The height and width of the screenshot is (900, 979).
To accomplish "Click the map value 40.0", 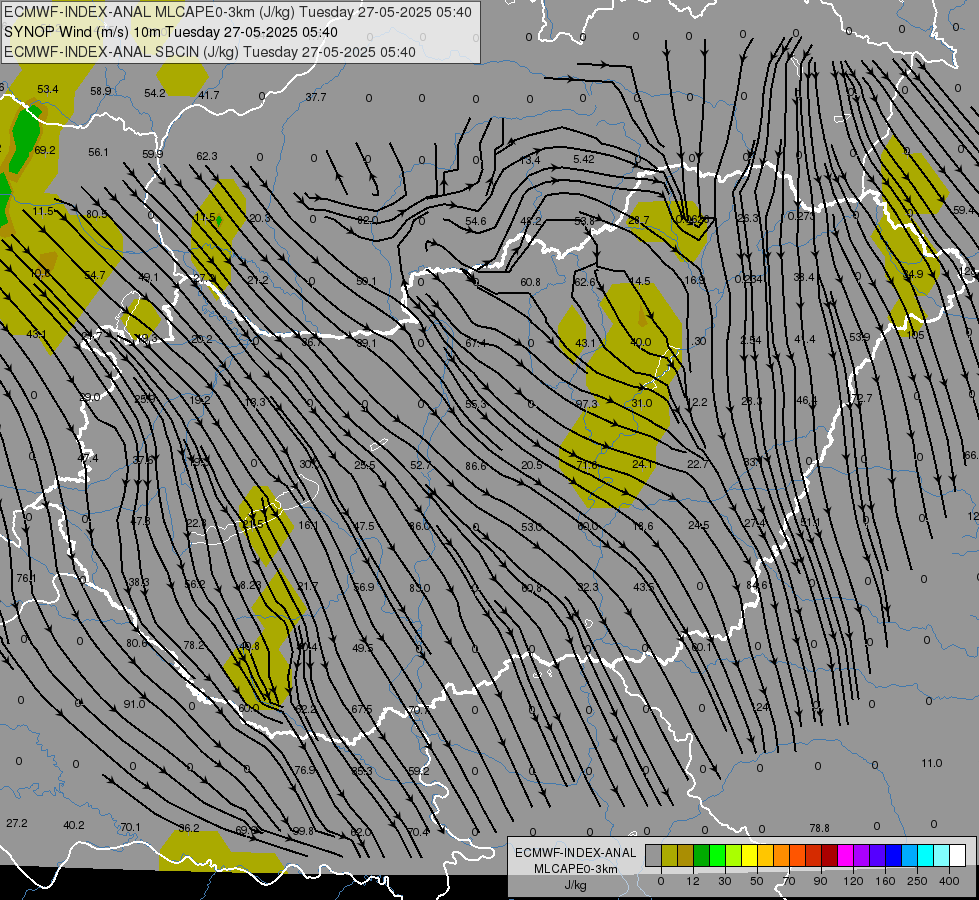I will 641,342.
